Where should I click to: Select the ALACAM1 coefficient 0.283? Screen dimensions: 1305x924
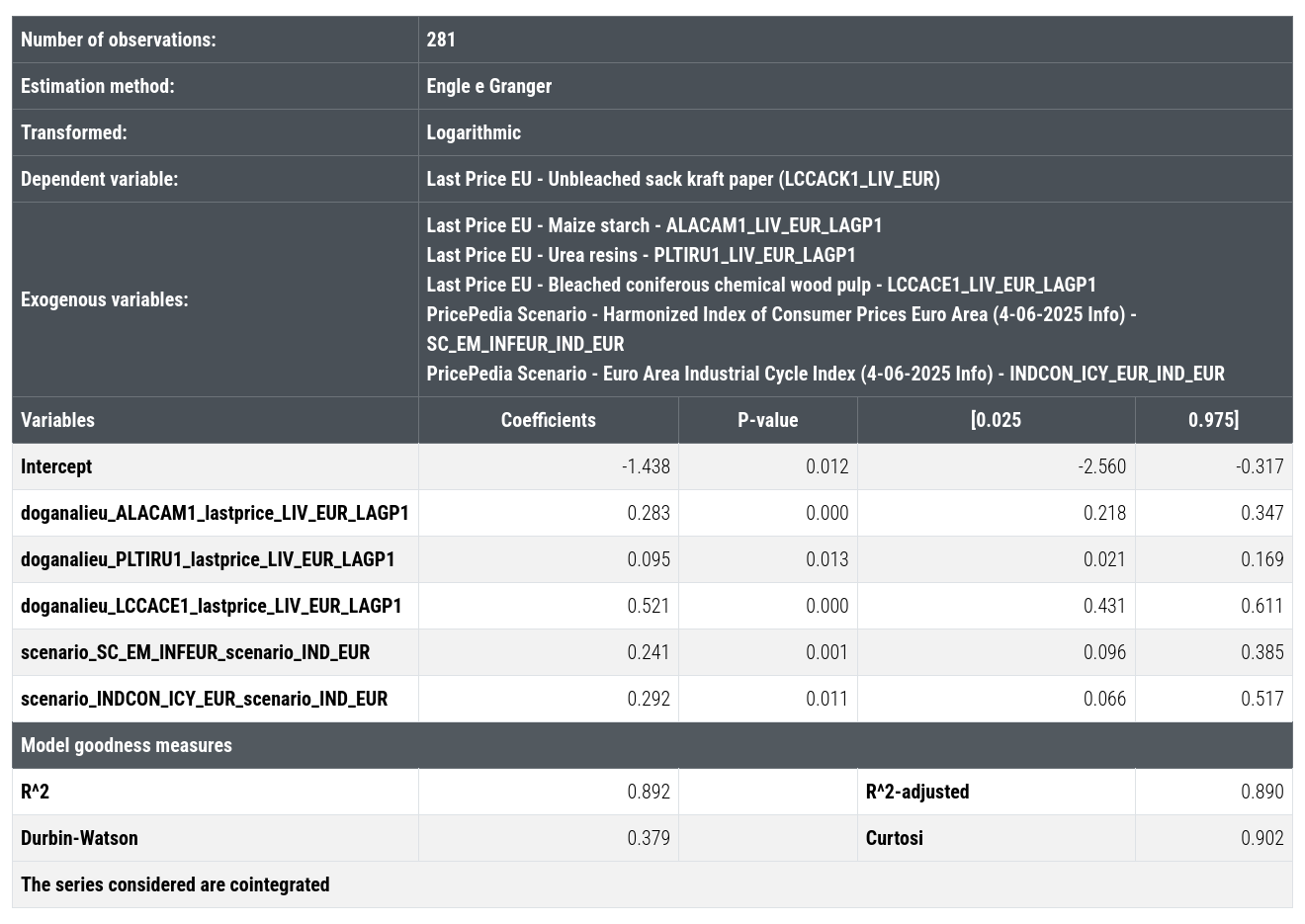coord(649,513)
